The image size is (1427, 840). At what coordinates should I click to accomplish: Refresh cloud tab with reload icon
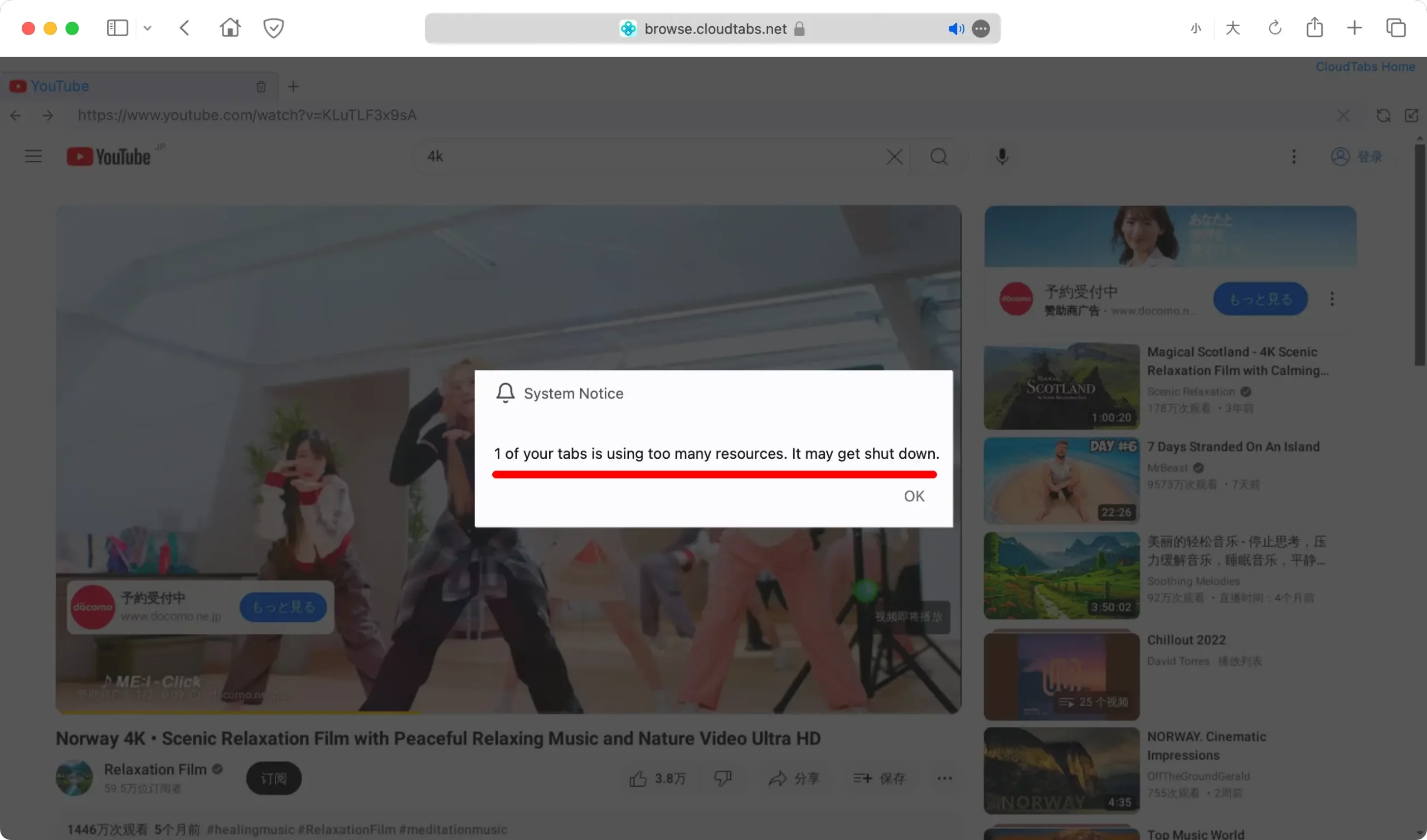(1384, 115)
